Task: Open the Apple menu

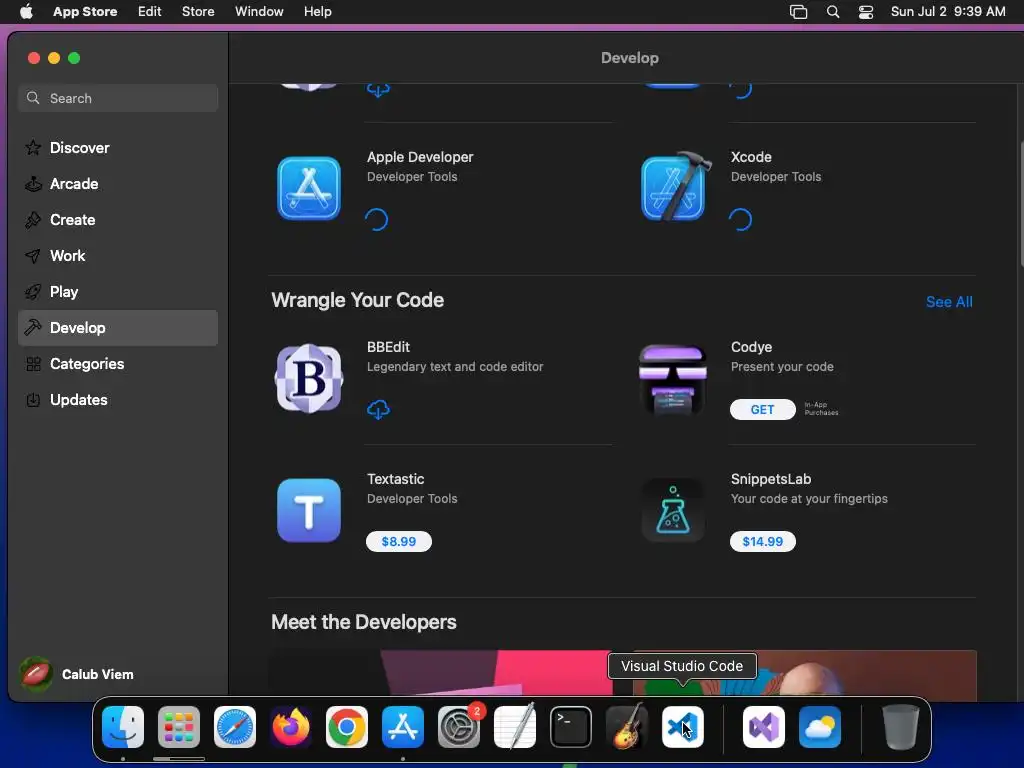Action: pyautogui.click(x=26, y=11)
